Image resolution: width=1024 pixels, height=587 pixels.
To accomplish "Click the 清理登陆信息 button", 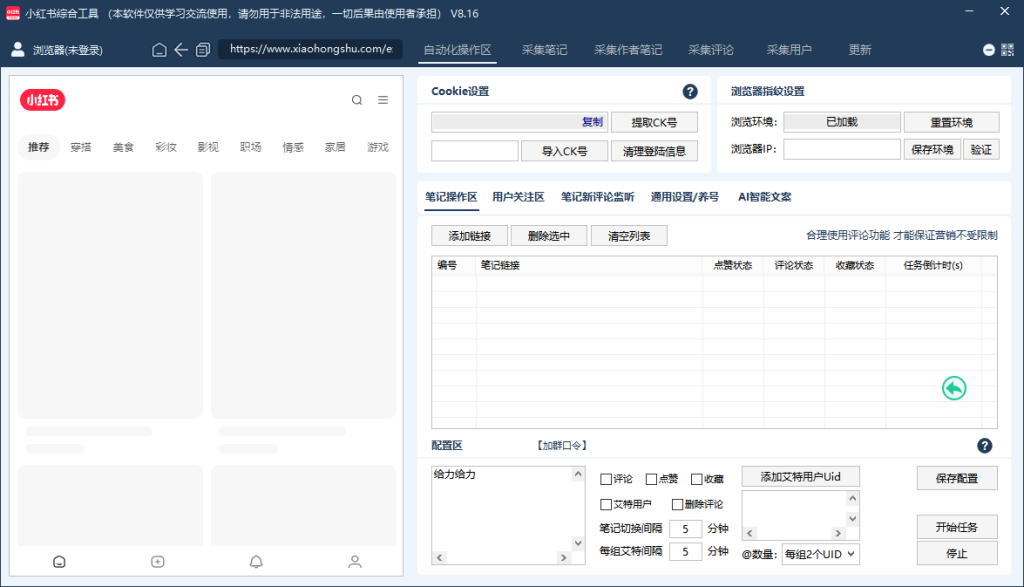I will tap(654, 151).
